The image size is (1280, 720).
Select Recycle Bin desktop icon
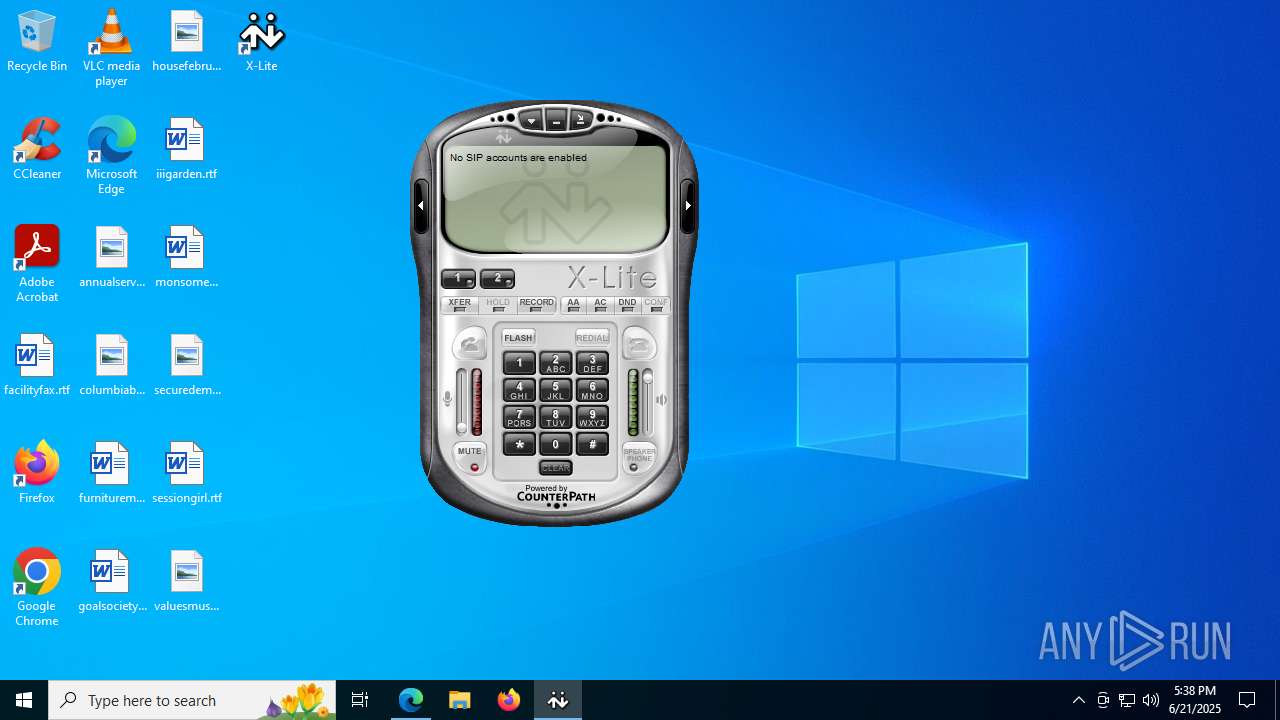pyautogui.click(x=37, y=42)
